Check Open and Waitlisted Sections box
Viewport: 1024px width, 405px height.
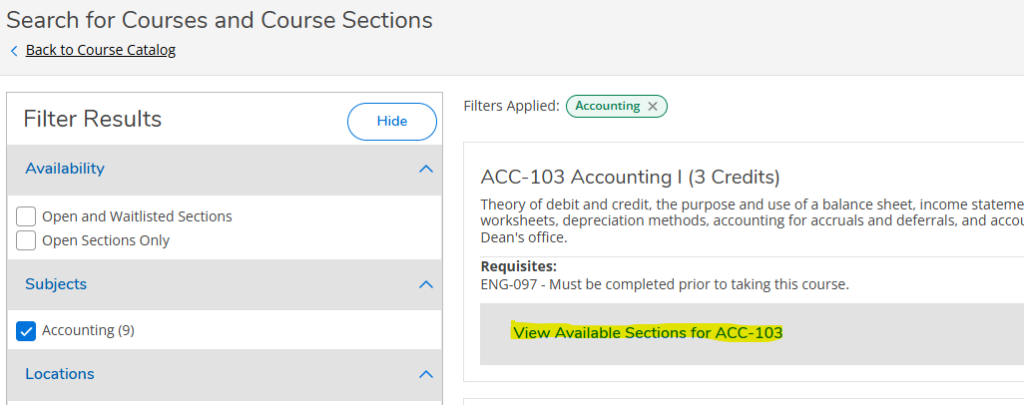tap(27, 216)
